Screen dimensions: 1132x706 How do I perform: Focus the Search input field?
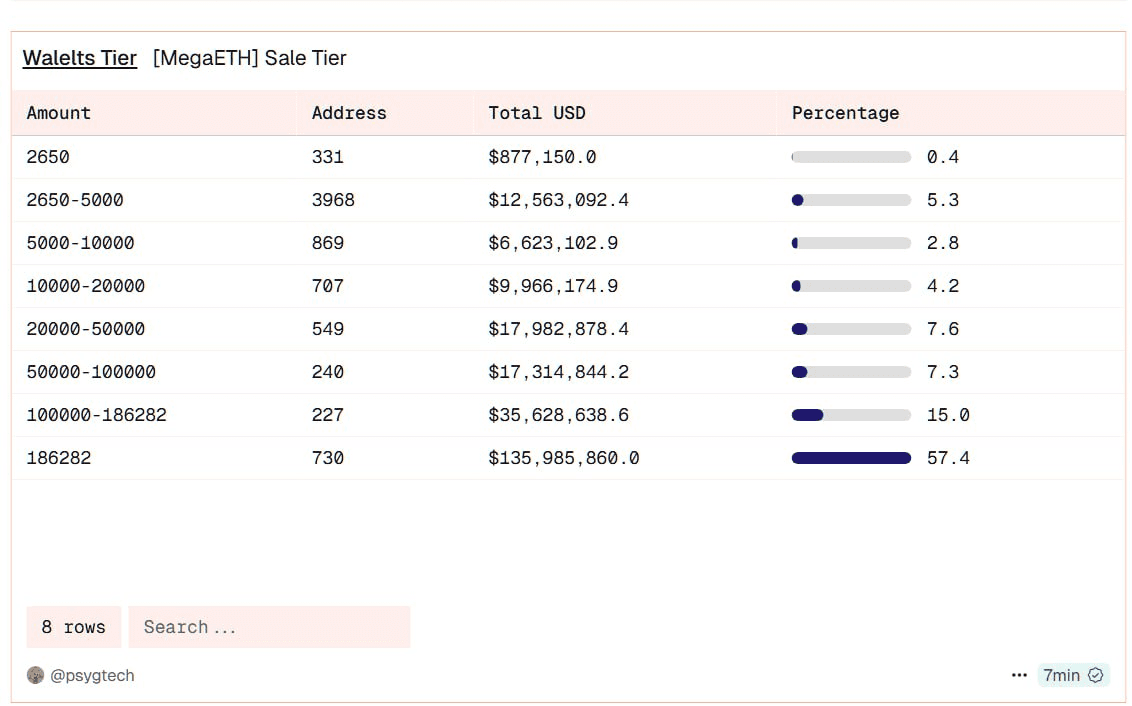coord(269,627)
